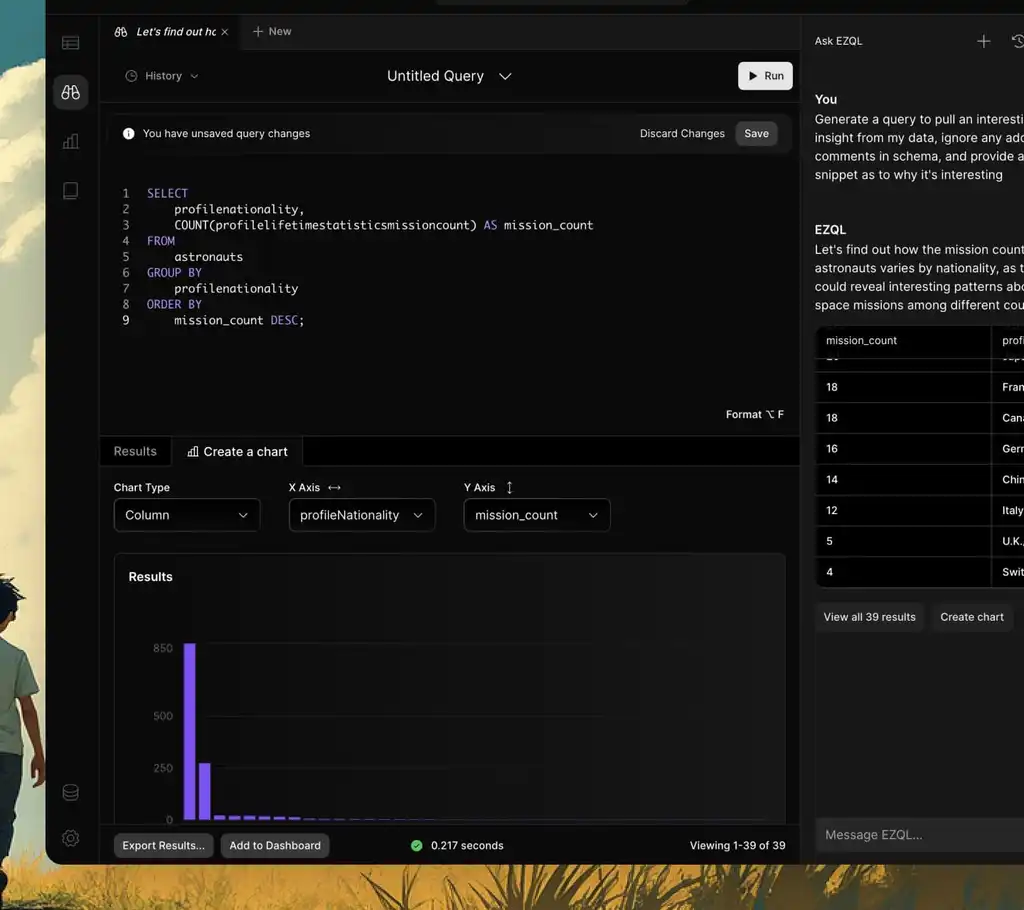Open the Chart Type dropdown showing Column
The width and height of the screenshot is (1024, 910).
[x=186, y=515]
